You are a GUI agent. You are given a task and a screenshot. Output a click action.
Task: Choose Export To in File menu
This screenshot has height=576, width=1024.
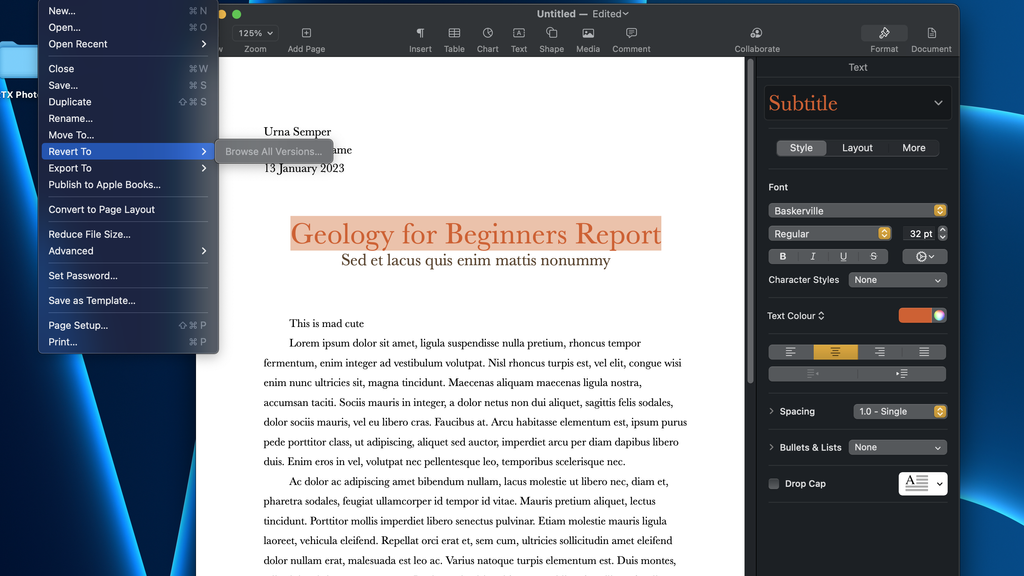(x=70, y=168)
